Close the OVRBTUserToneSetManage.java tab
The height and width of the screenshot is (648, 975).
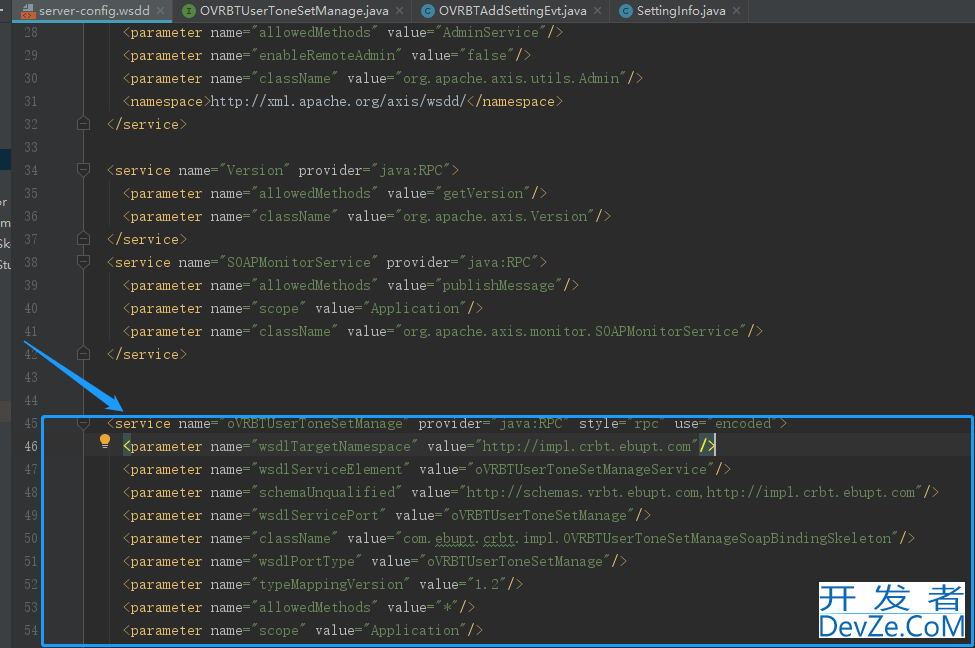(x=399, y=11)
